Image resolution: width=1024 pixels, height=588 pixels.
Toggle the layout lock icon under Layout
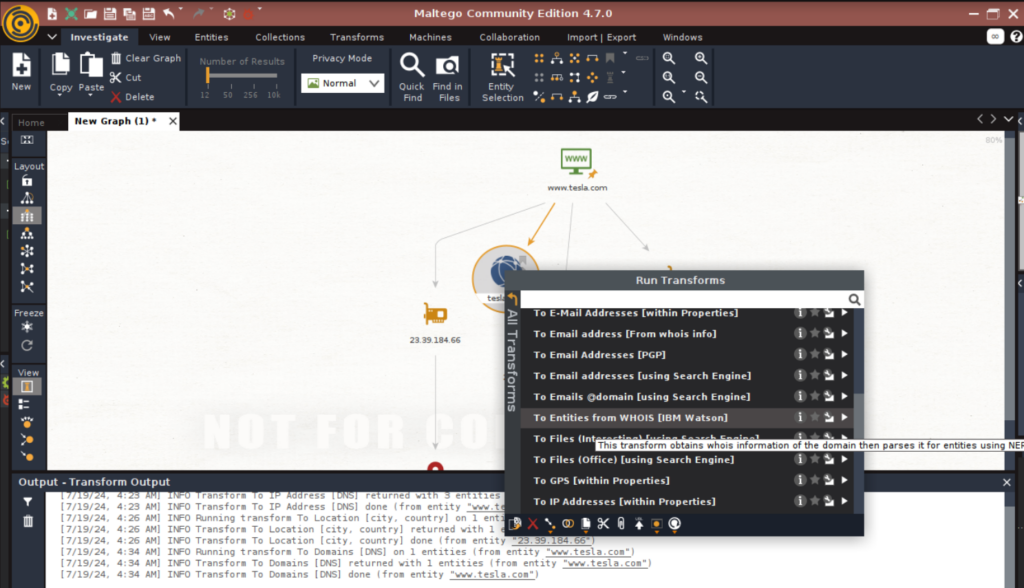coord(27,181)
